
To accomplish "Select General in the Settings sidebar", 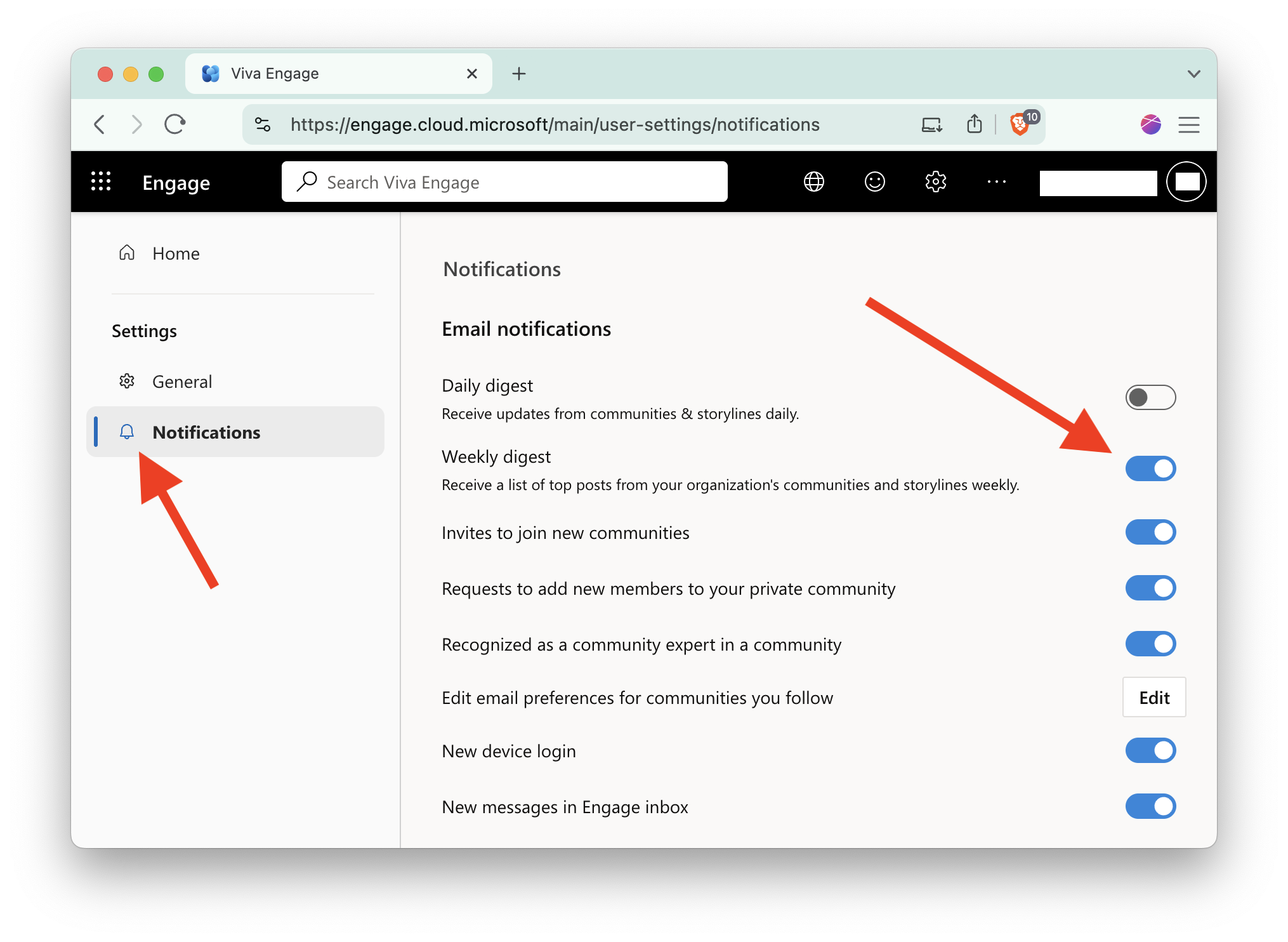I will [x=235, y=381].
